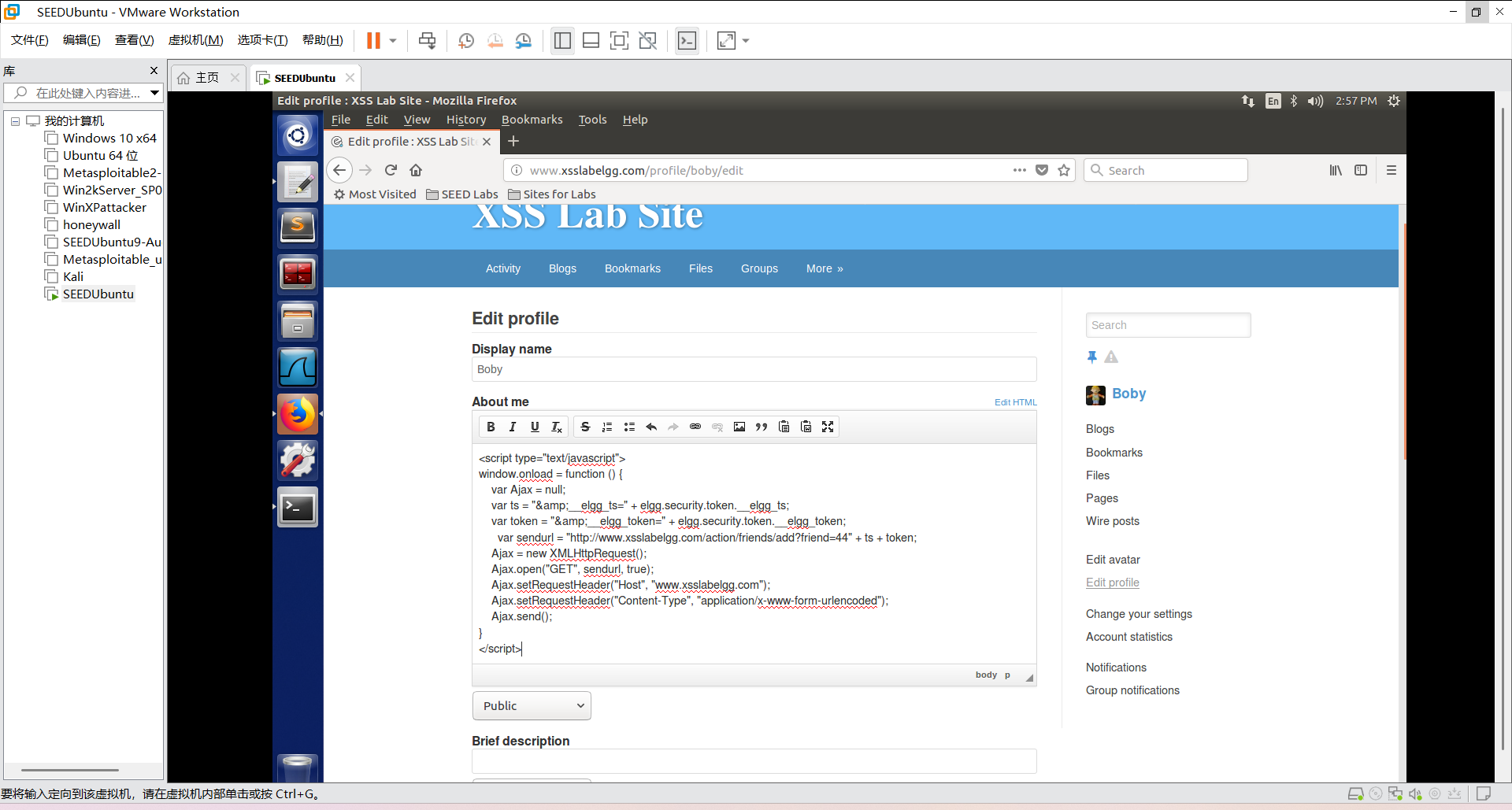Viewport: 1512px width, 810px height.
Task: Open the VMware 文件(F) menu
Action: click(30, 40)
